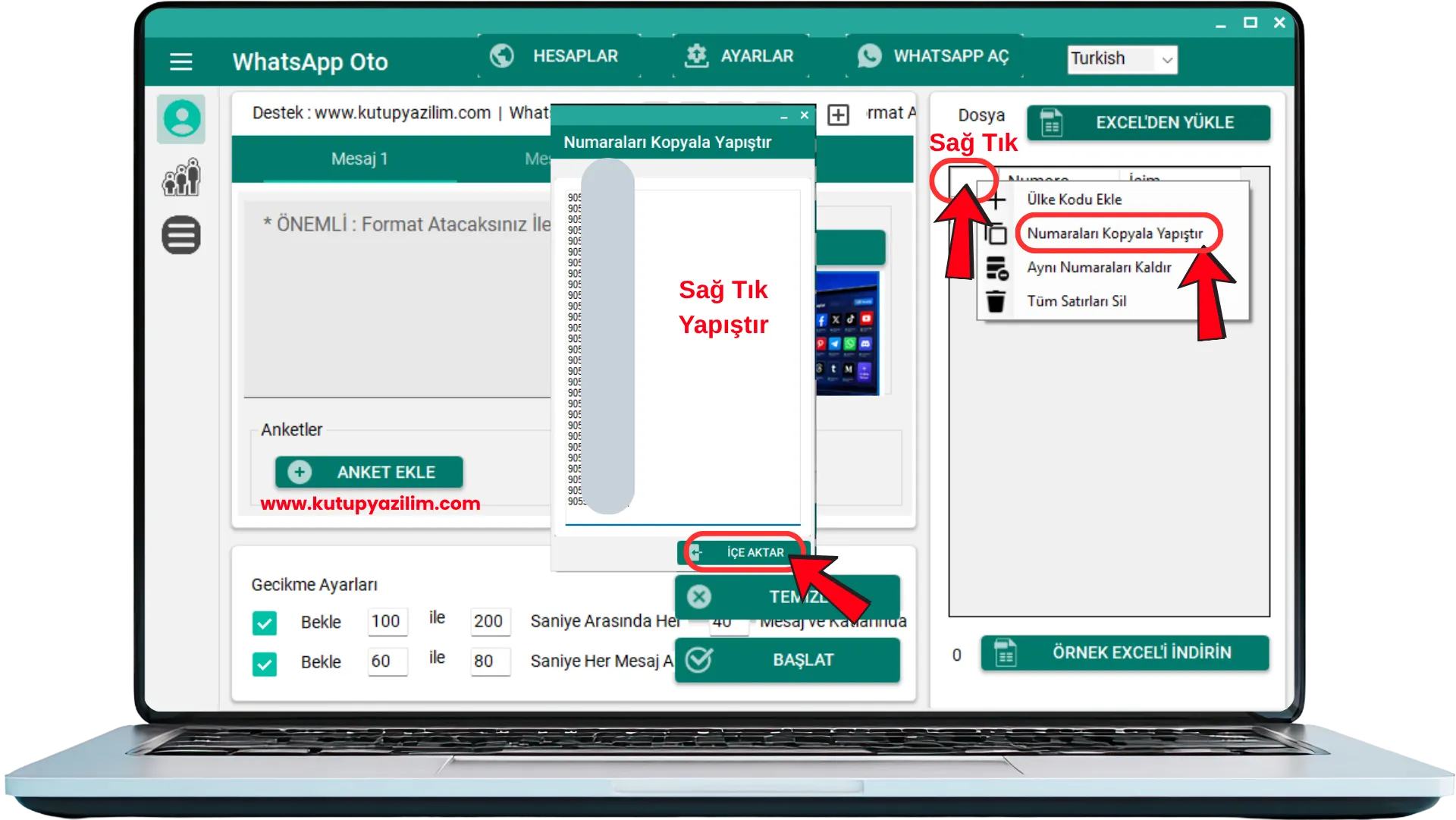Viewport: 1456px width, 820px height.
Task: Click the delay field showing 60
Action: [388, 662]
